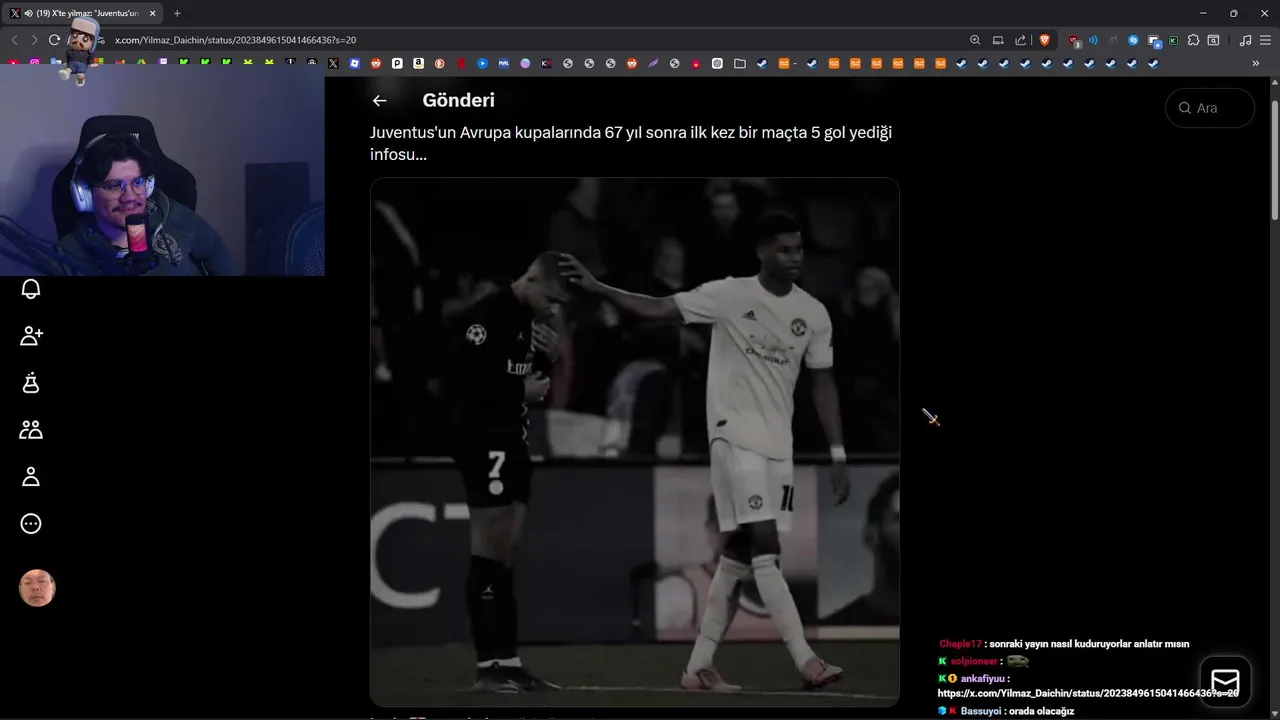
Task: Open the notifications bell in X sidebar
Action: [31, 289]
